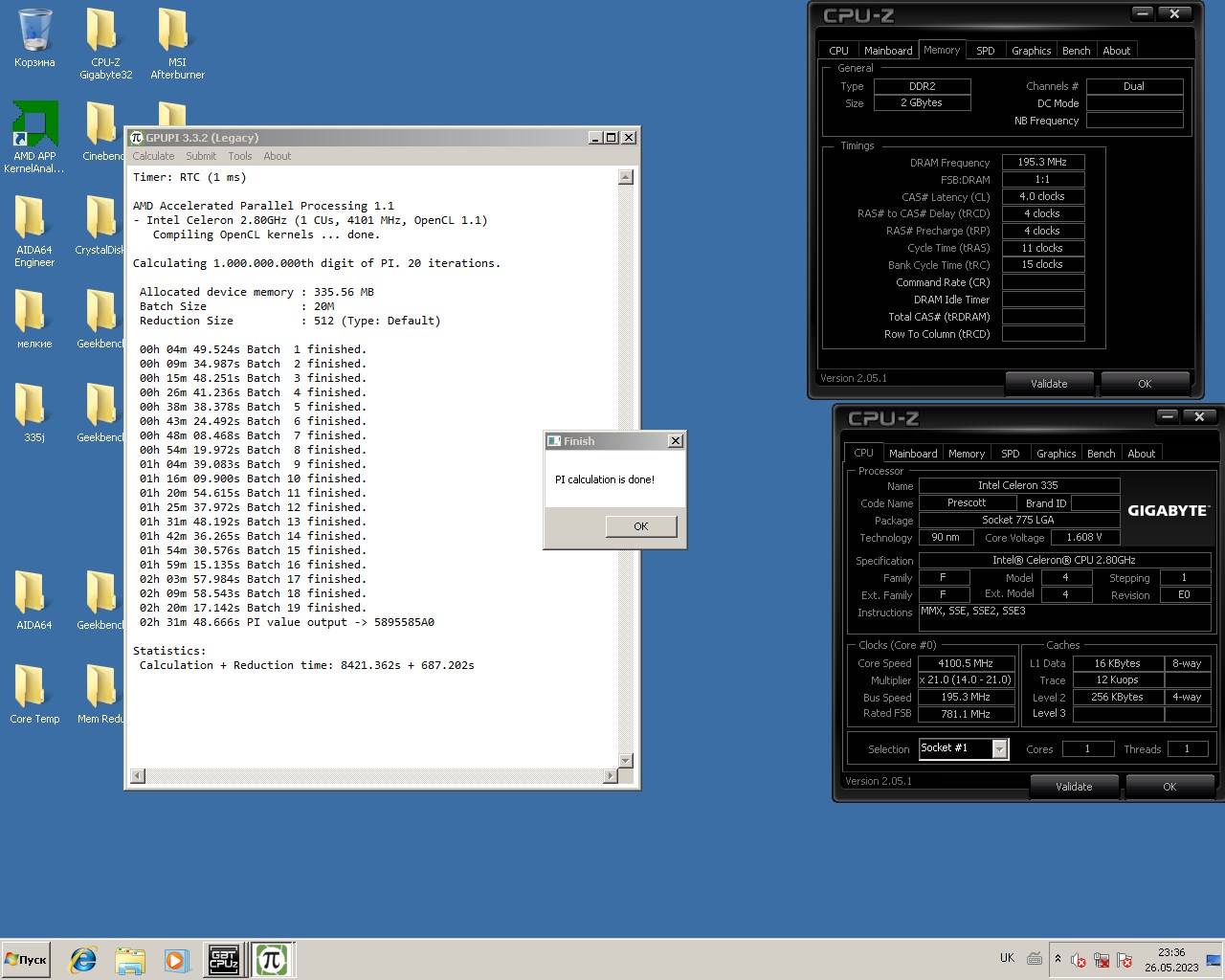Open the Mem Redu folder
Viewport: 1225px width, 980px height.
point(100,694)
